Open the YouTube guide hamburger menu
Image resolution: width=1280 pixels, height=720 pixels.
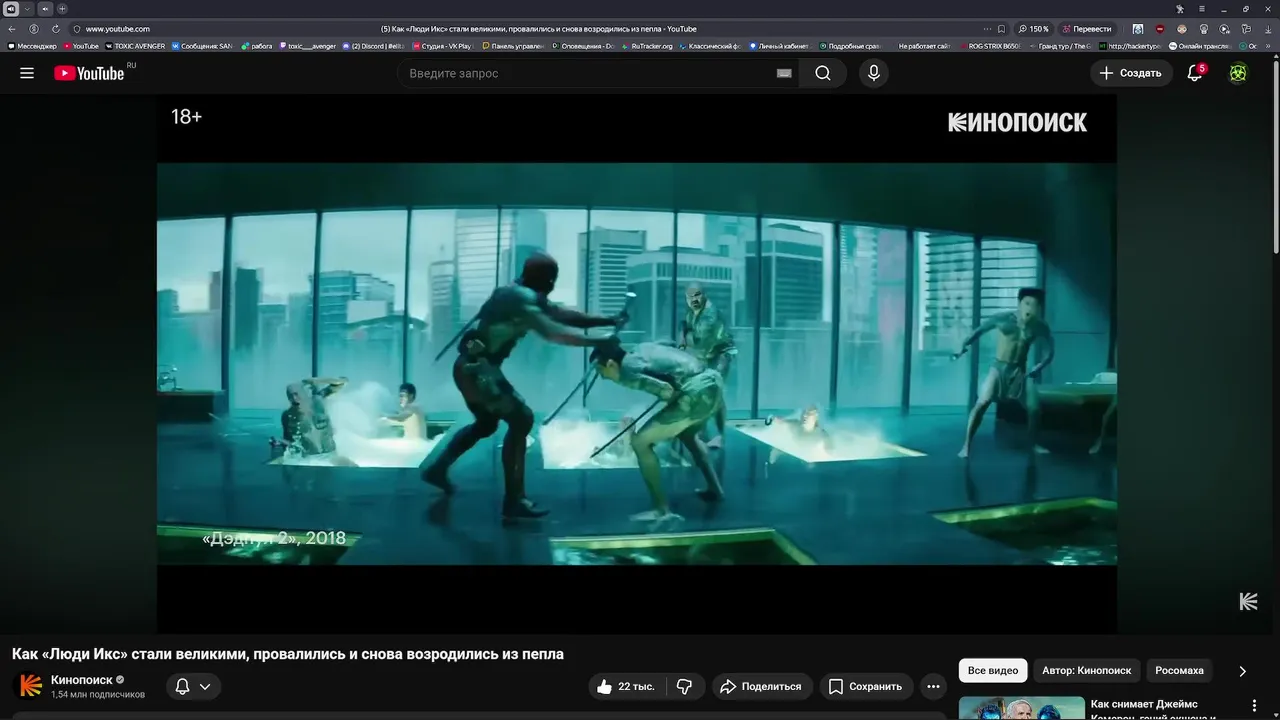tap(27, 73)
